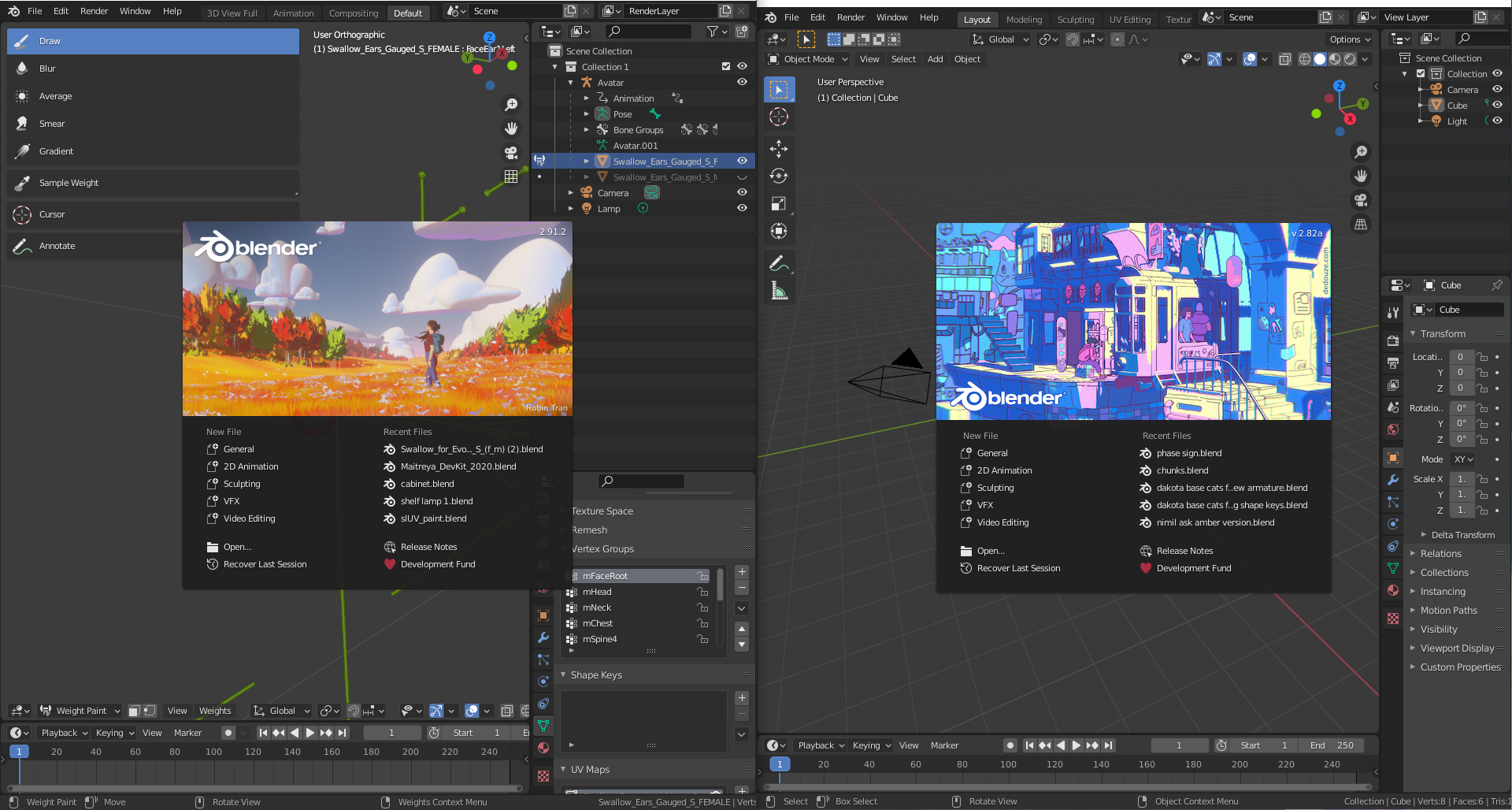Open the Weight Paint mode dropdown
Viewport: 1512px width, 810px height.
tap(81, 711)
